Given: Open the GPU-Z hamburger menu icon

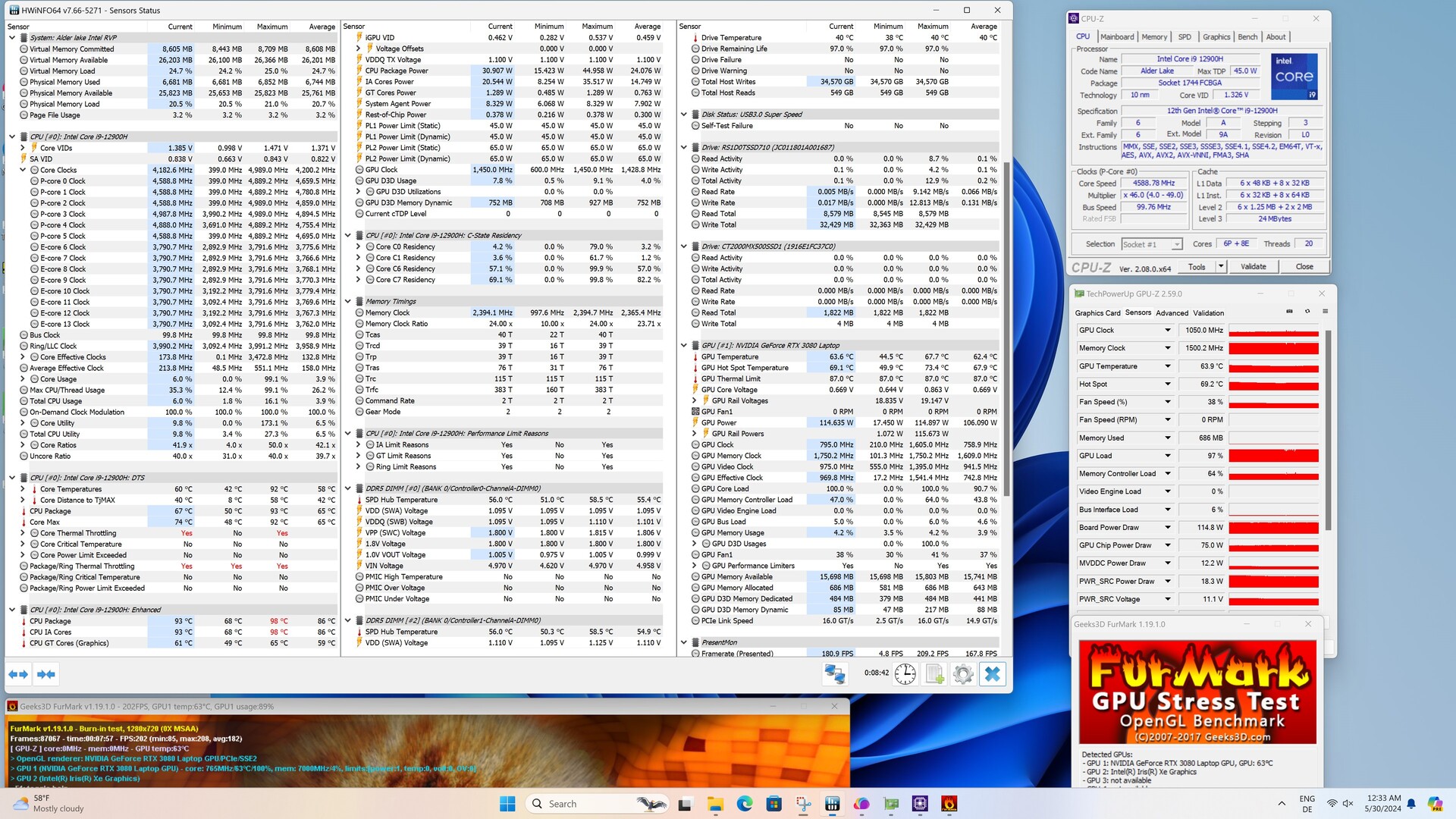Looking at the screenshot, I should (x=1325, y=312).
